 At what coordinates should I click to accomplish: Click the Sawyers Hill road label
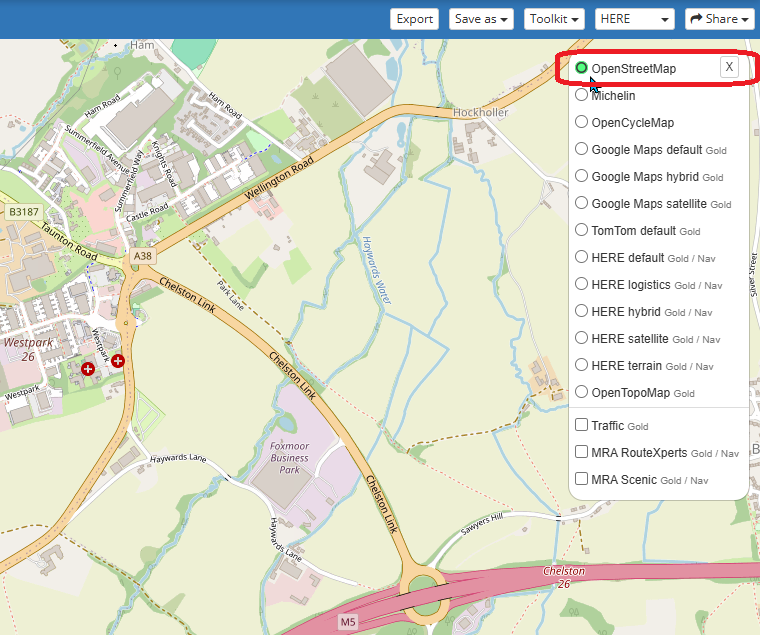pos(482,524)
